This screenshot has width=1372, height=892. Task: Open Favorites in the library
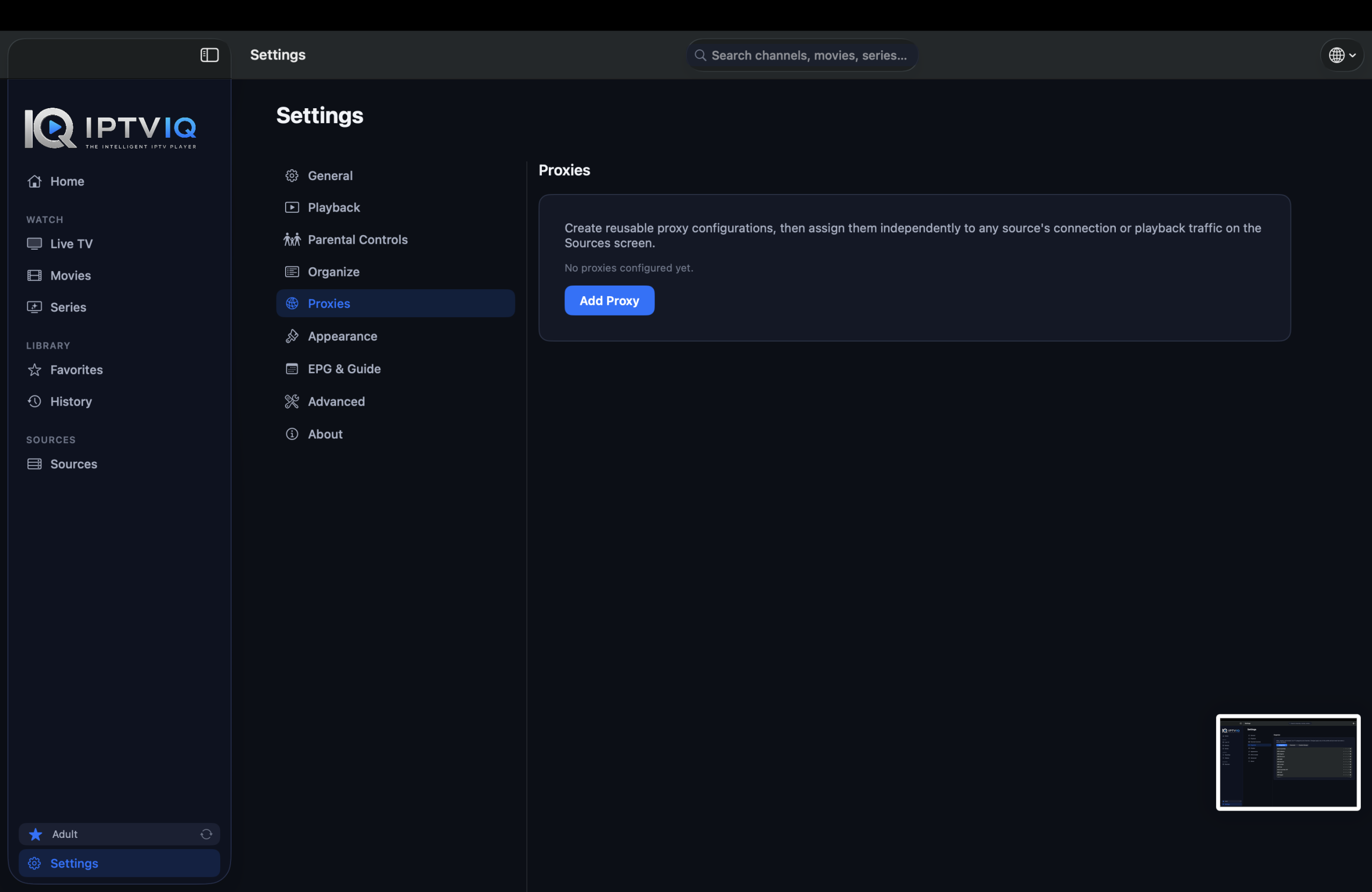[x=120, y=370]
